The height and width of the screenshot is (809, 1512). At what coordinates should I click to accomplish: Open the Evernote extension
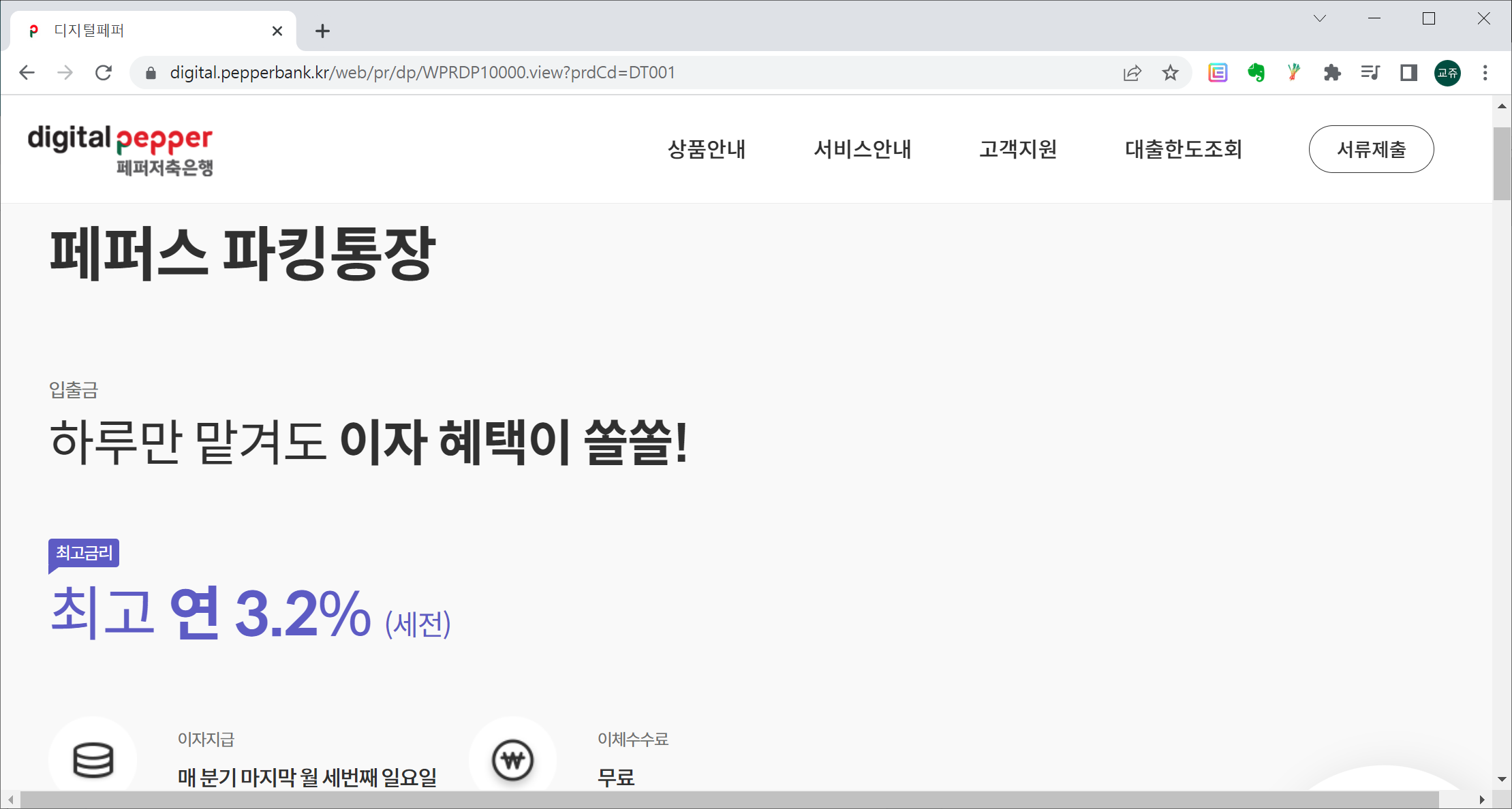1256,73
